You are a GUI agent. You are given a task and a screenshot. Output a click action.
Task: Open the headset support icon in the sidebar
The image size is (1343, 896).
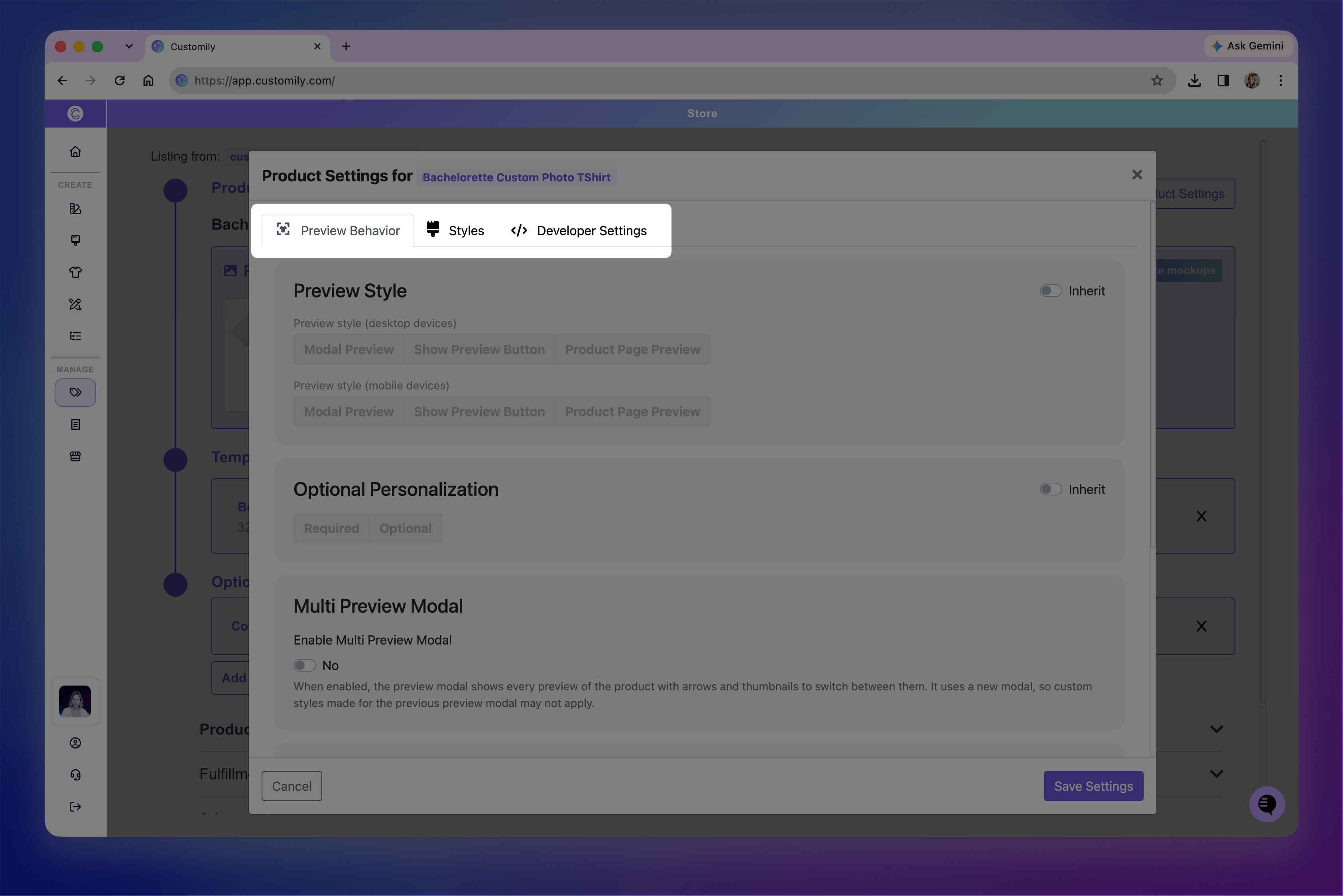point(75,775)
